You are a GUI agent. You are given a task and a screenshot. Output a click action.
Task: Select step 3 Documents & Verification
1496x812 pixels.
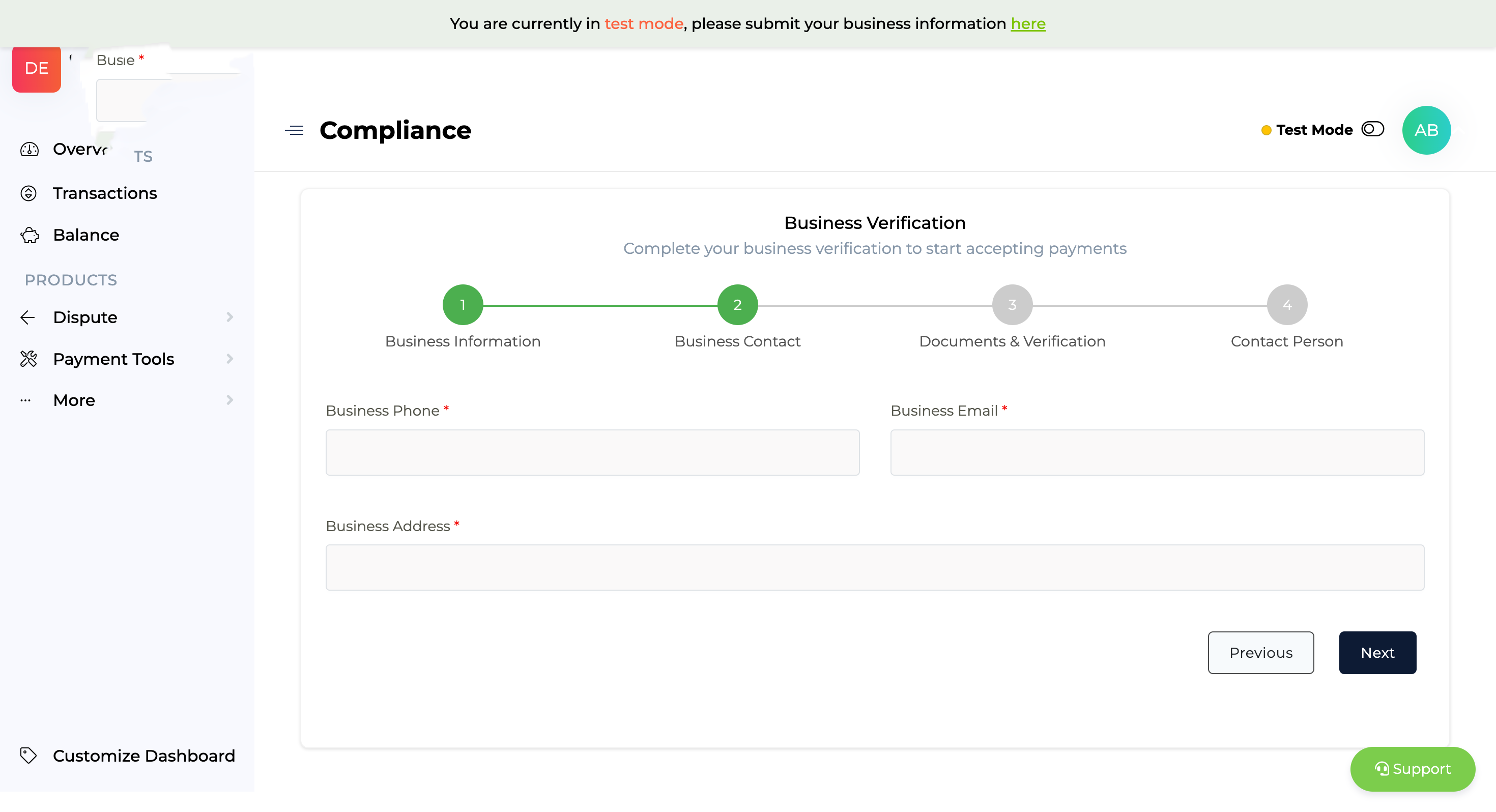click(1012, 305)
